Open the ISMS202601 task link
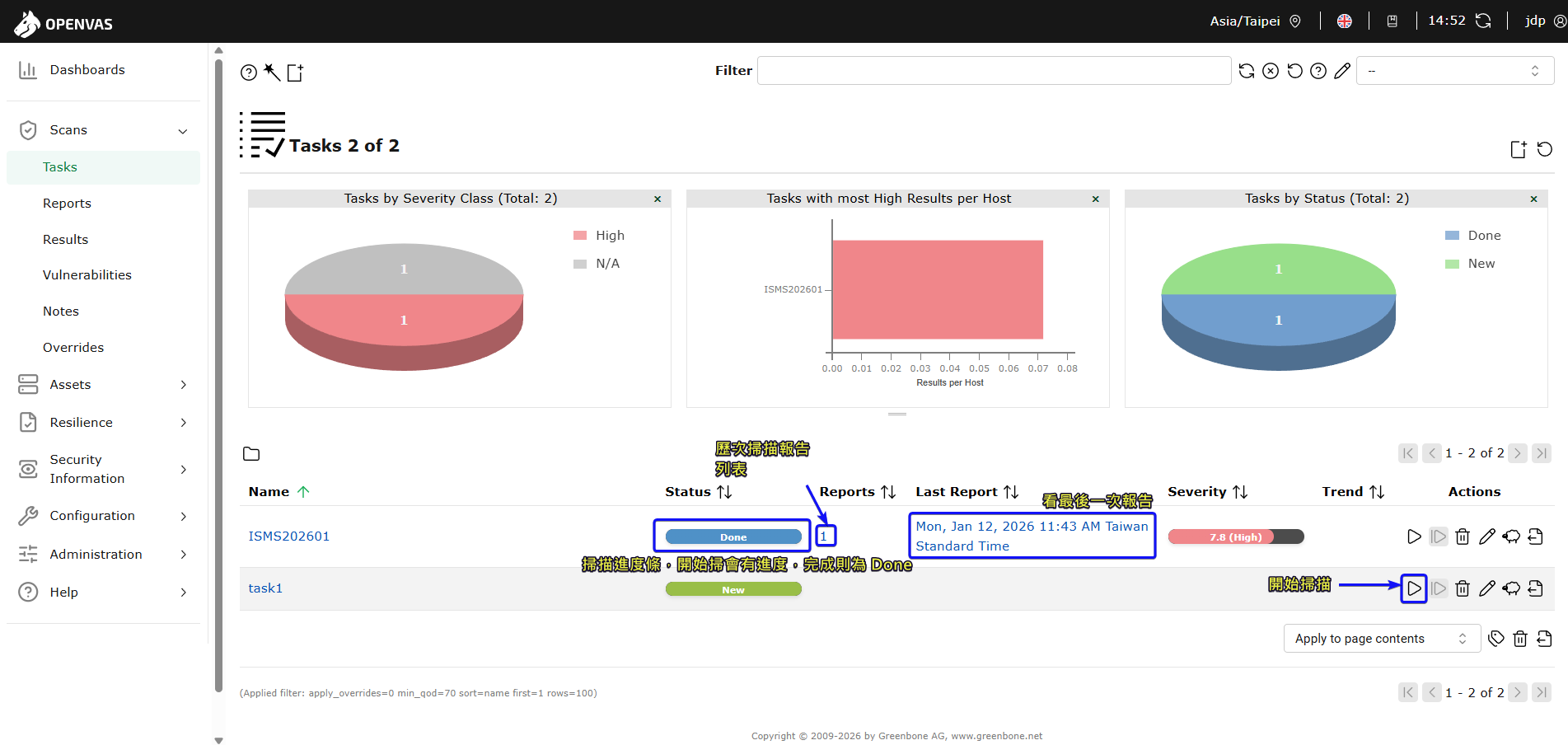The image size is (1568, 745). point(288,536)
